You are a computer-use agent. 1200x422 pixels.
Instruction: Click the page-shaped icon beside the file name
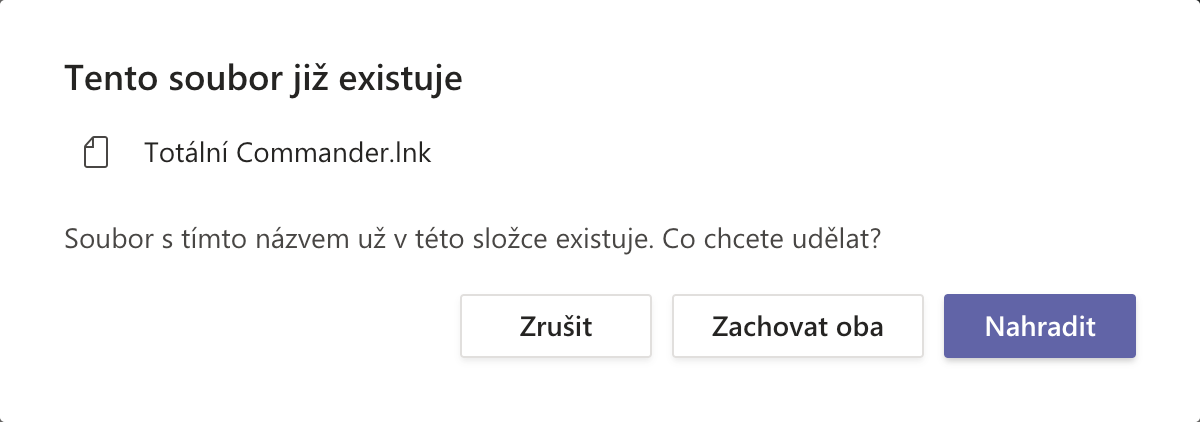pyautogui.click(x=95, y=154)
